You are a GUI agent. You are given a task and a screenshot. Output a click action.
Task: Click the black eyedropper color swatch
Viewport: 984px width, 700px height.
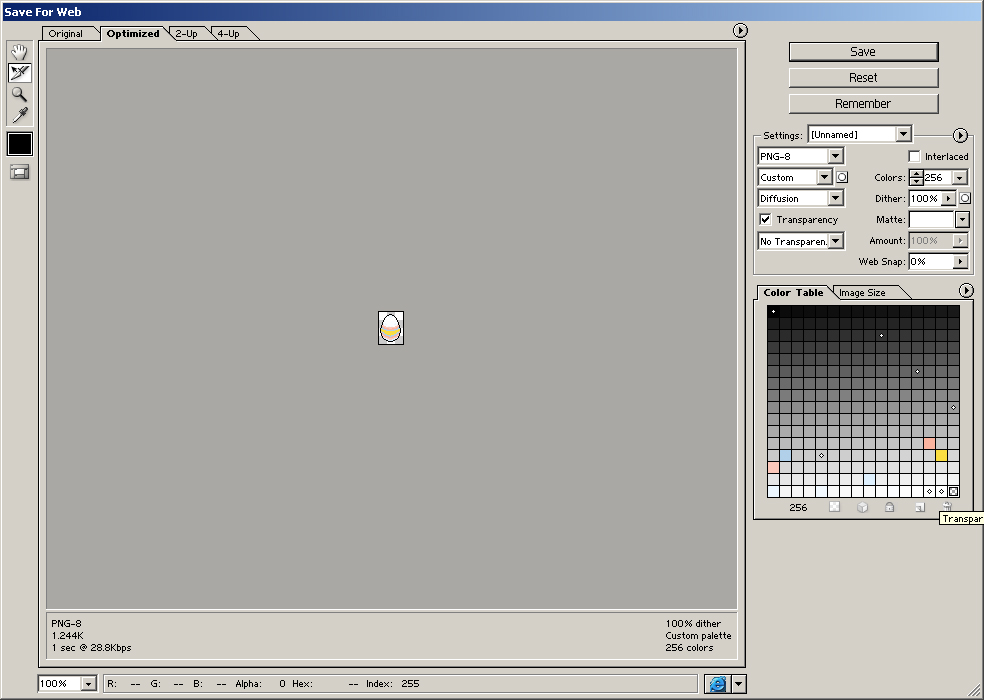20,144
